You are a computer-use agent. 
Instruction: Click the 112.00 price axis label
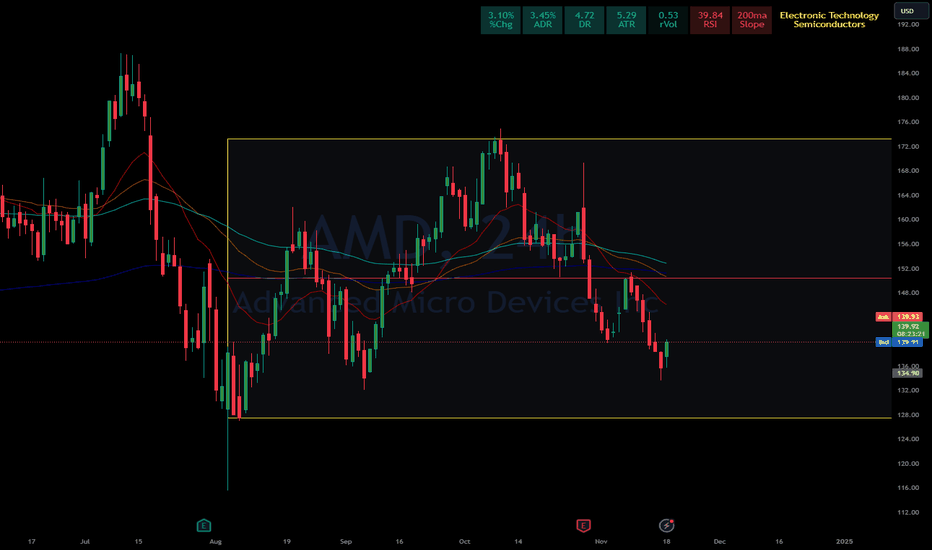(908, 513)
